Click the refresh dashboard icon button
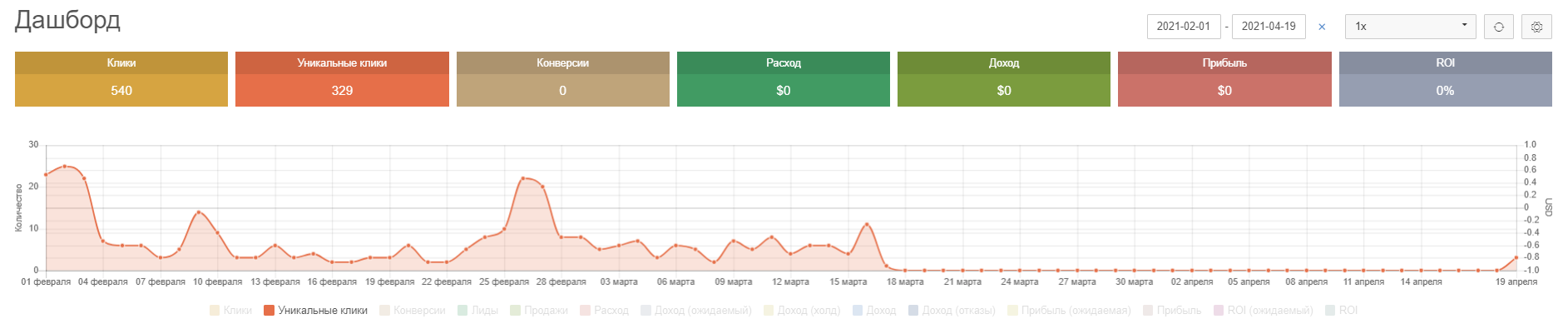 tap(1498, 27)
